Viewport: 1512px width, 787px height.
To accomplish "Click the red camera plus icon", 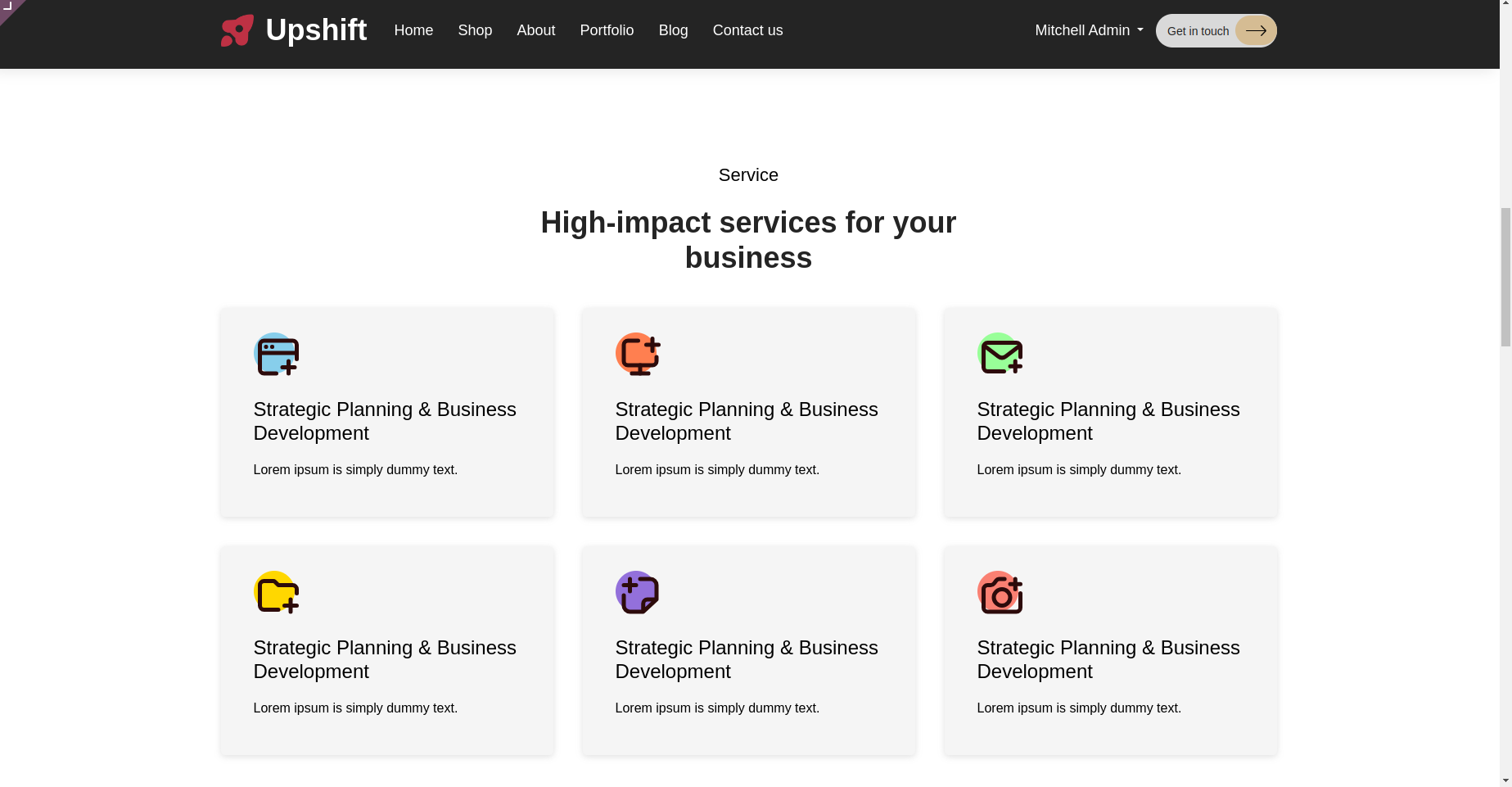I will click(1000, 593).
